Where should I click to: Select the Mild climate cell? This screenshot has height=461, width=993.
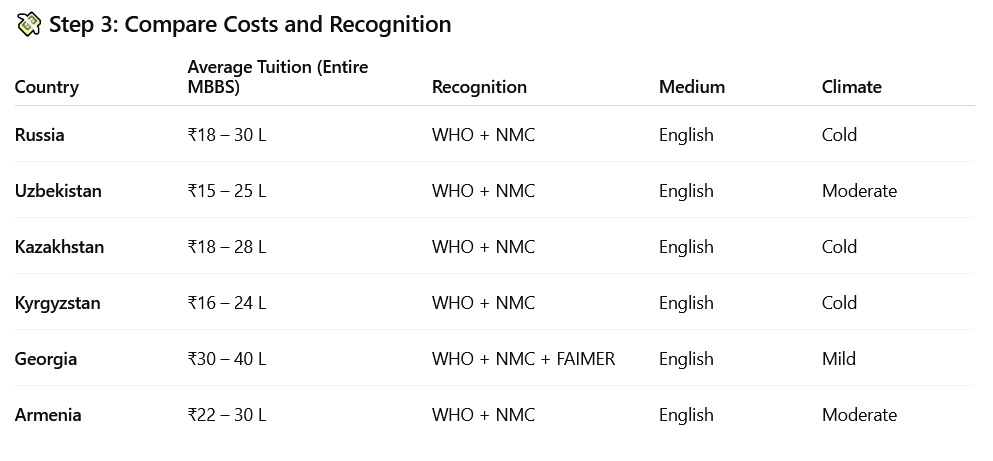tap(839, 359)
